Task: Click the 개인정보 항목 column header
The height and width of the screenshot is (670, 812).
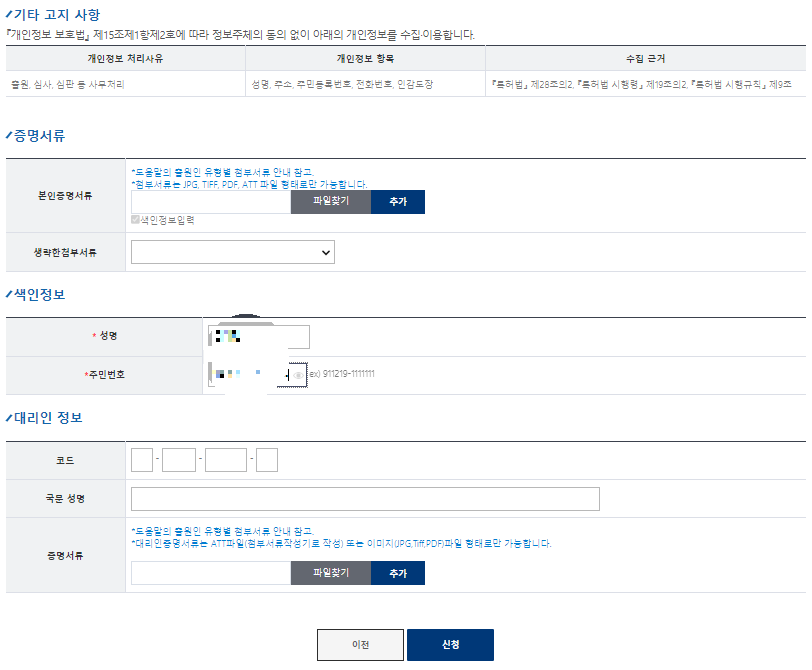Action: click(365, 59)
